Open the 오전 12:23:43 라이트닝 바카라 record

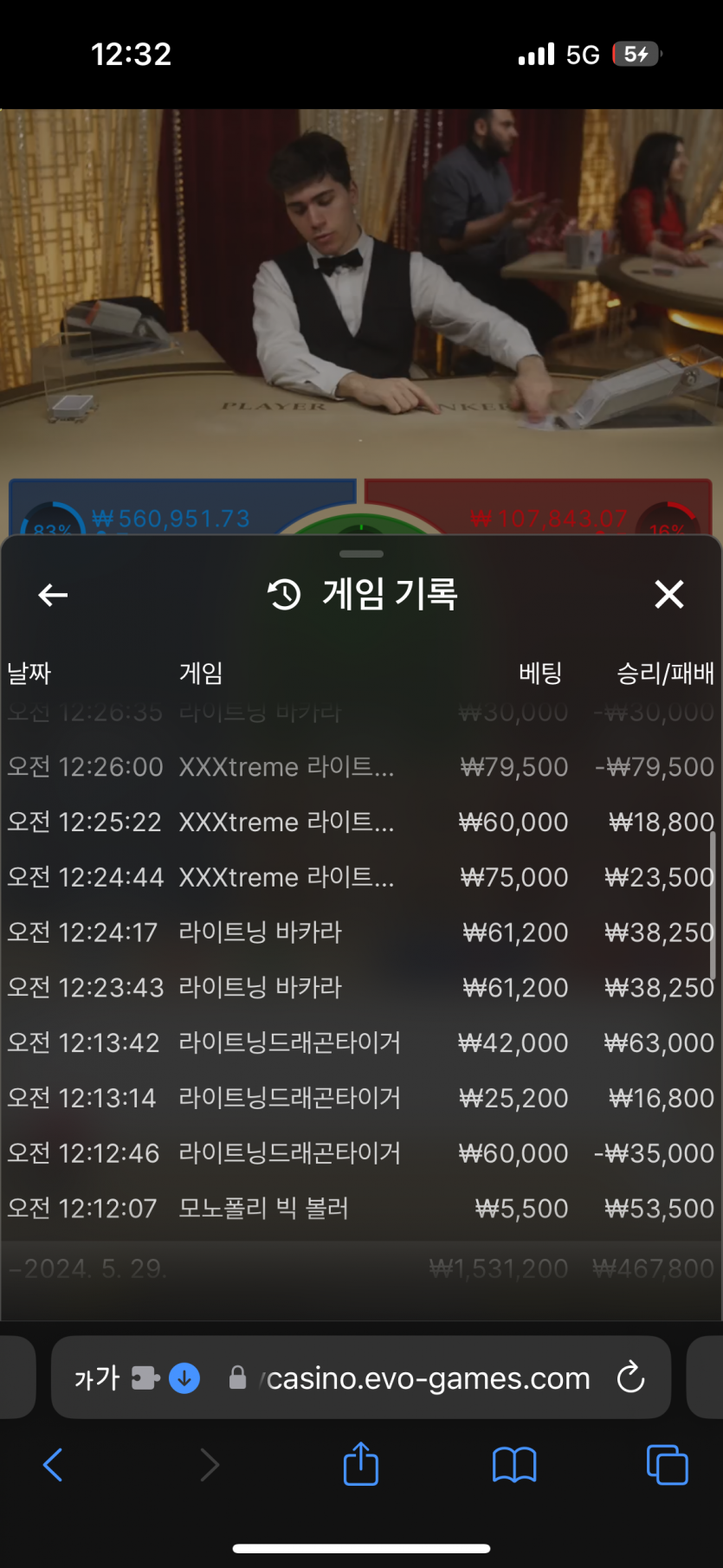tap(361, 988)
